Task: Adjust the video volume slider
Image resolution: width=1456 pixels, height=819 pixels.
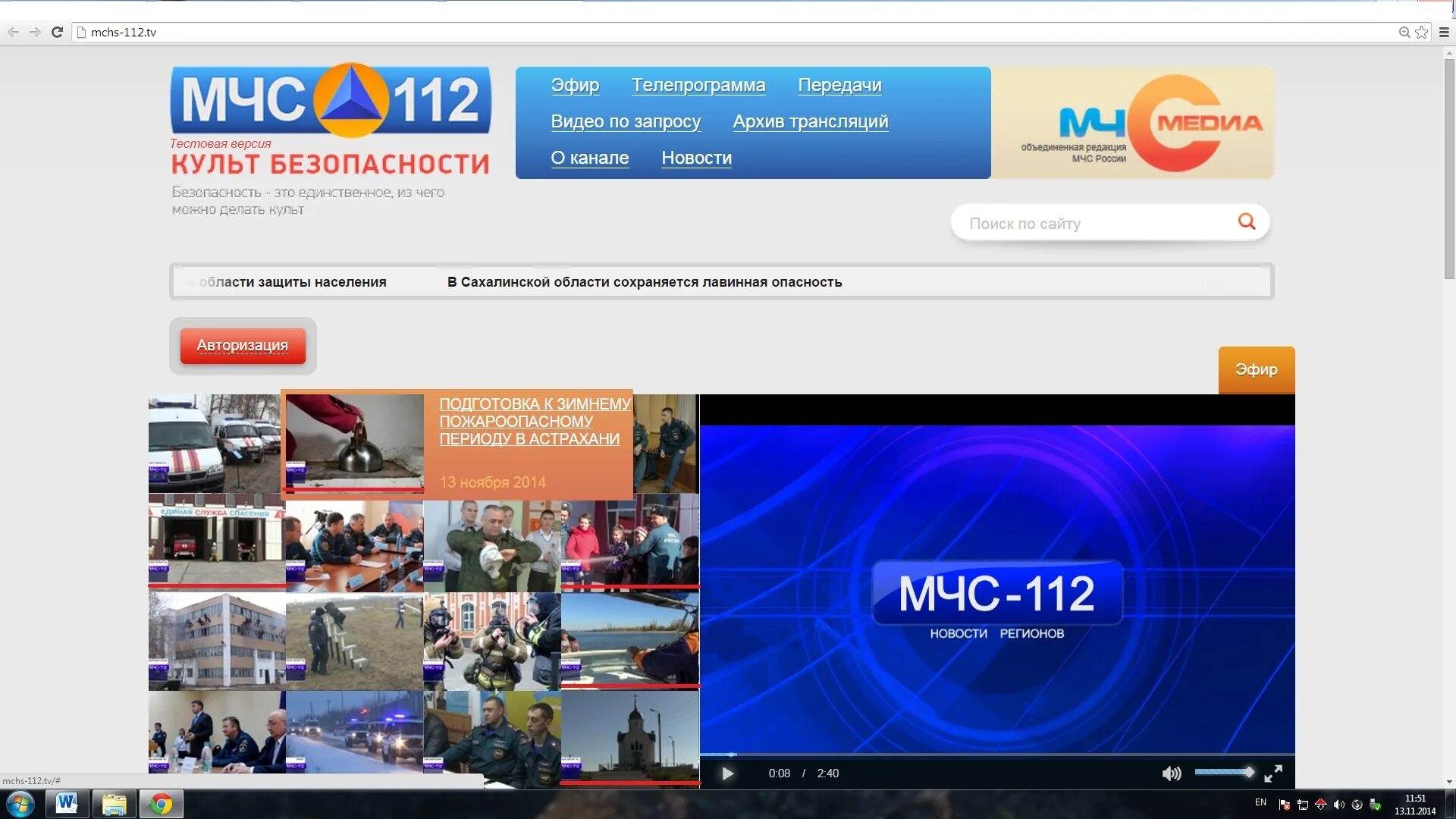Action: pyautogui.click(x=1224, y=772)
